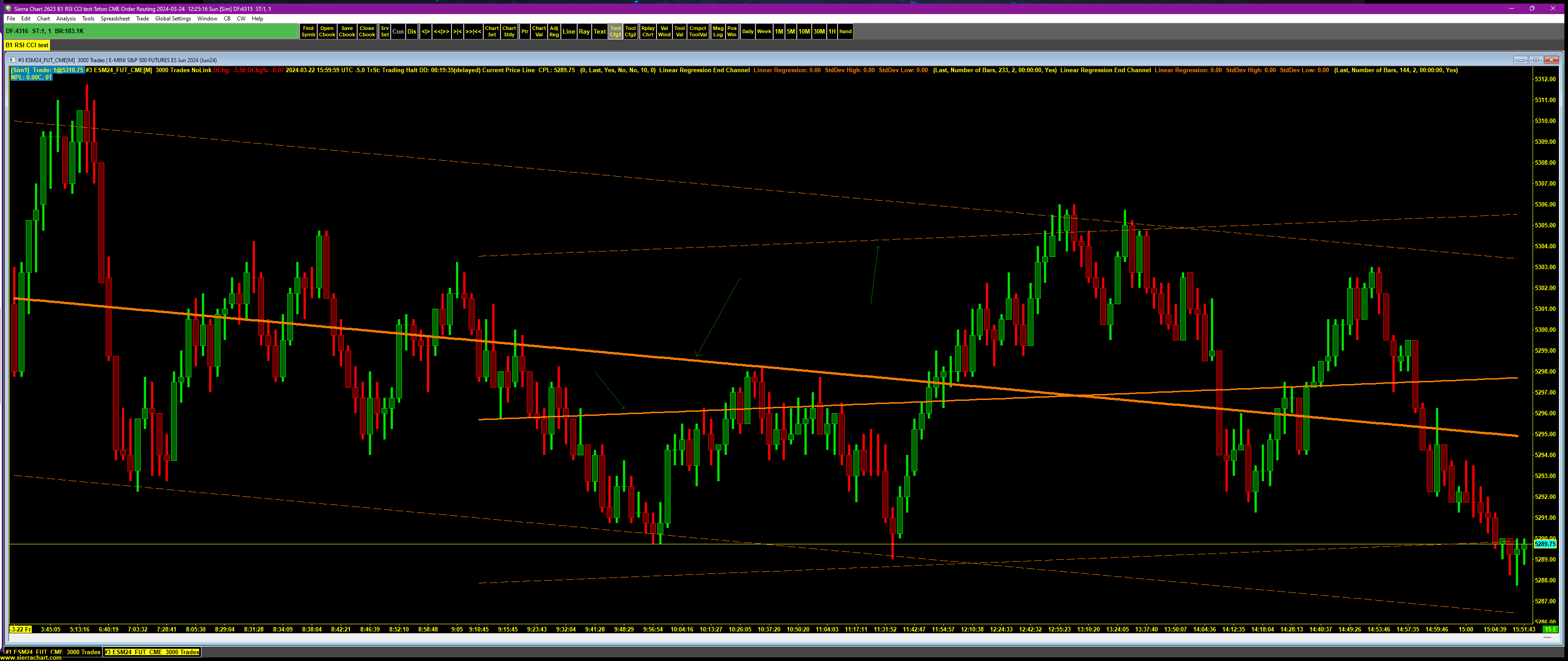Select the Ray drawing tool
1568x661 pixels.
click(x=584, y=32)
